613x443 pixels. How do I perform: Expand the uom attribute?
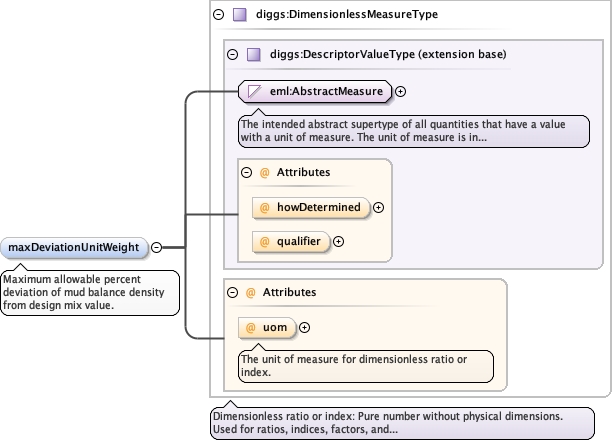[x=305, y=327]
